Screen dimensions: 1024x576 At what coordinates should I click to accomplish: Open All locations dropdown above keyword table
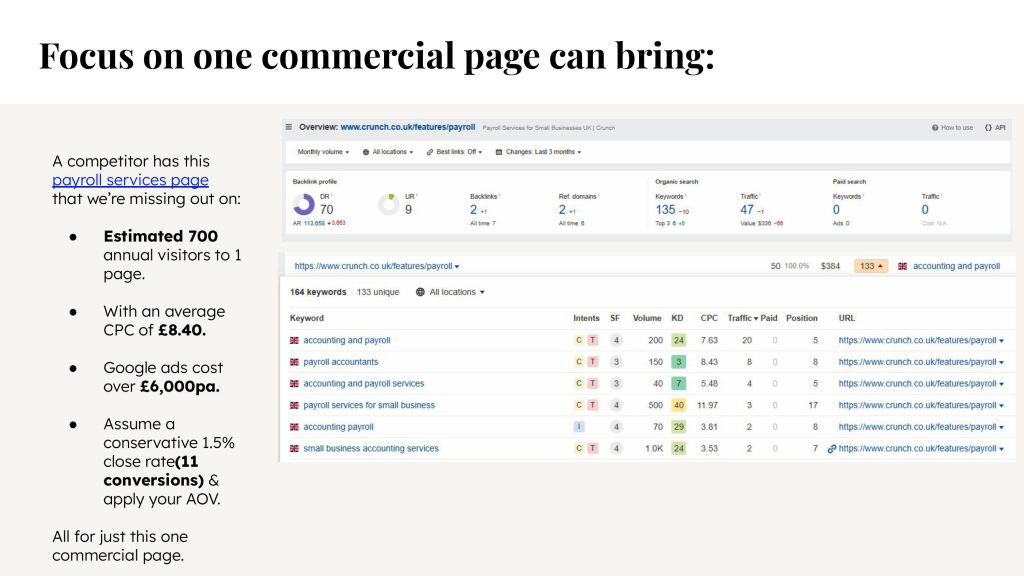click(451, 292)
